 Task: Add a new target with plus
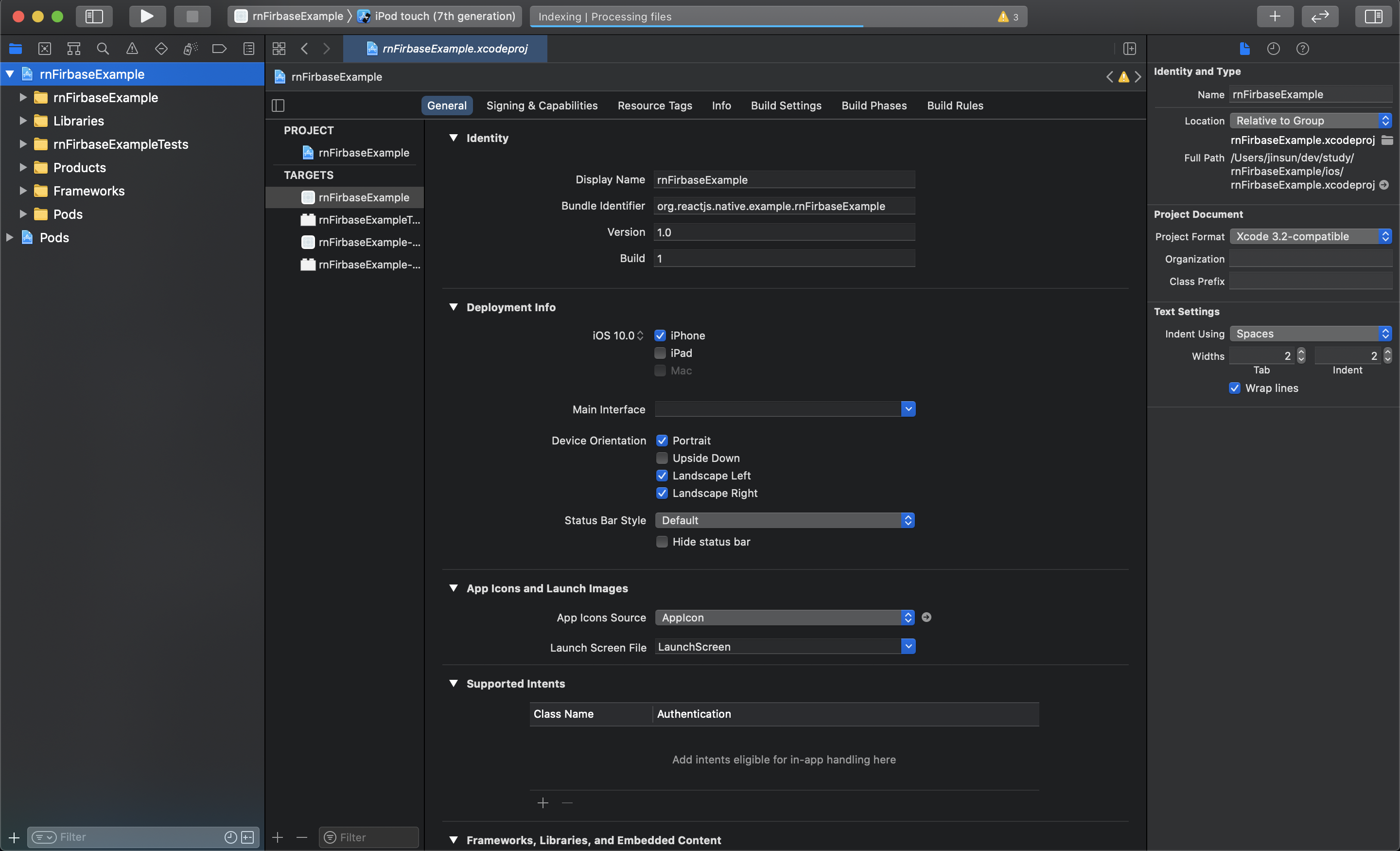click(277, 837)
